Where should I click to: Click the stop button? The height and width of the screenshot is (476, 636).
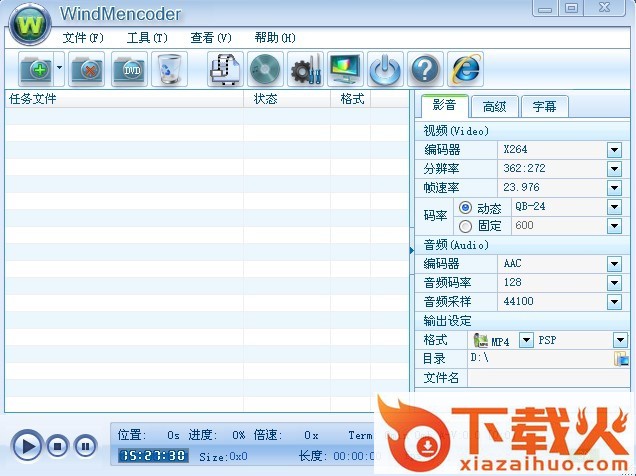pyautogui.click(x=58, y=446)
